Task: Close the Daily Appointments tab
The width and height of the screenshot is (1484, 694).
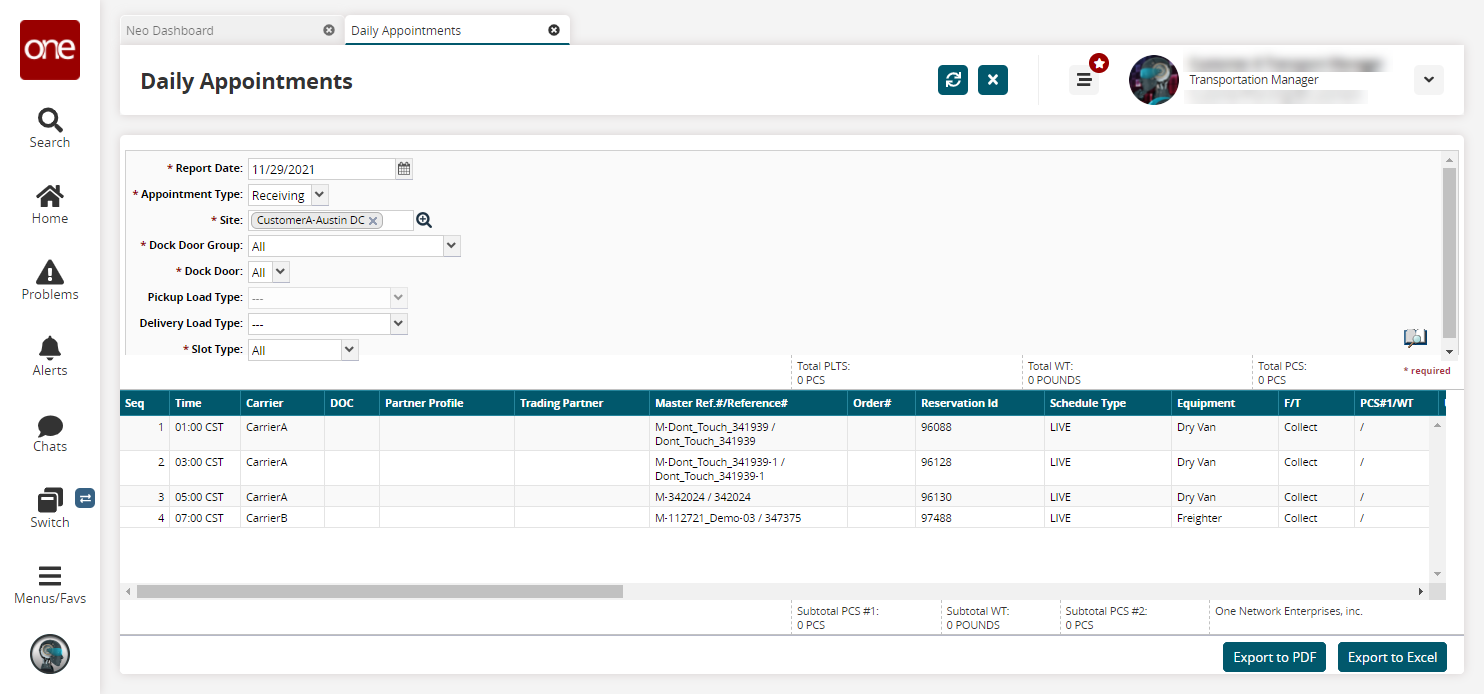Action: pos(554,30)
